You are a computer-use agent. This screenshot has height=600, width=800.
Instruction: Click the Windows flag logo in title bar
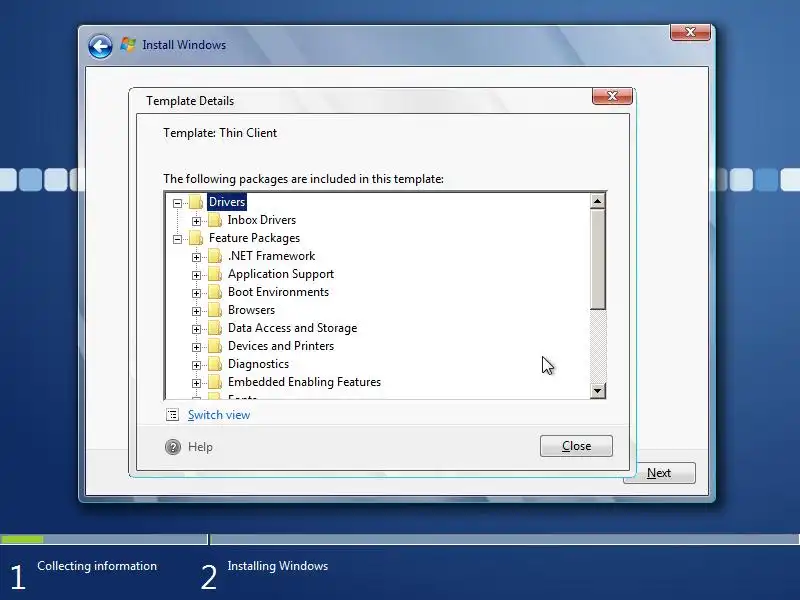click(128, 44)
